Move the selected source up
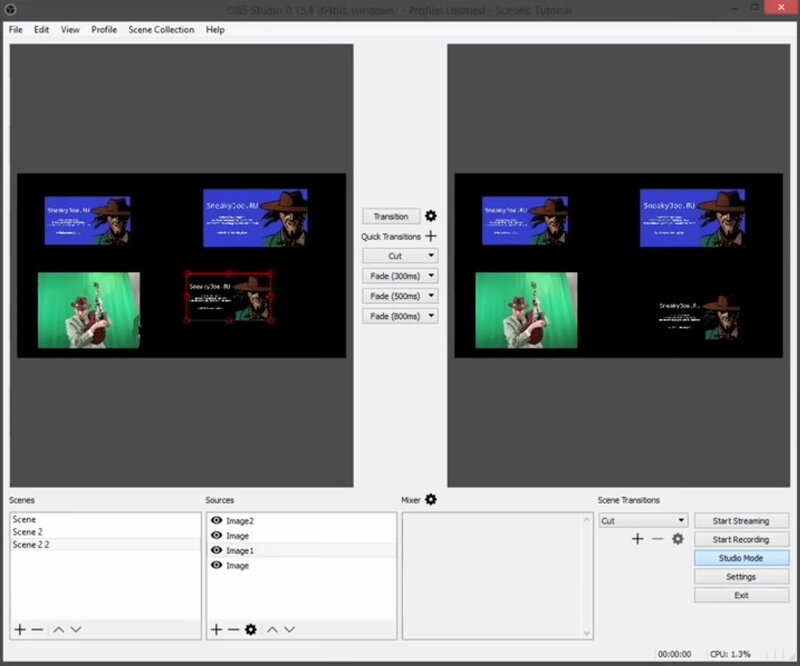This screenshot has height=666, width=800. point(272,629)
